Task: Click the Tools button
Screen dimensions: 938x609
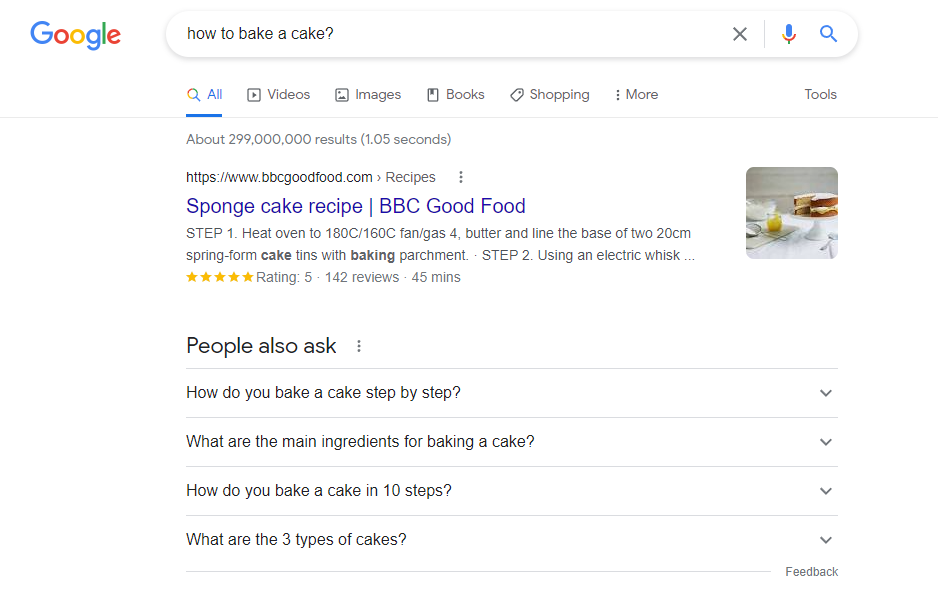Action: [820, 95]
